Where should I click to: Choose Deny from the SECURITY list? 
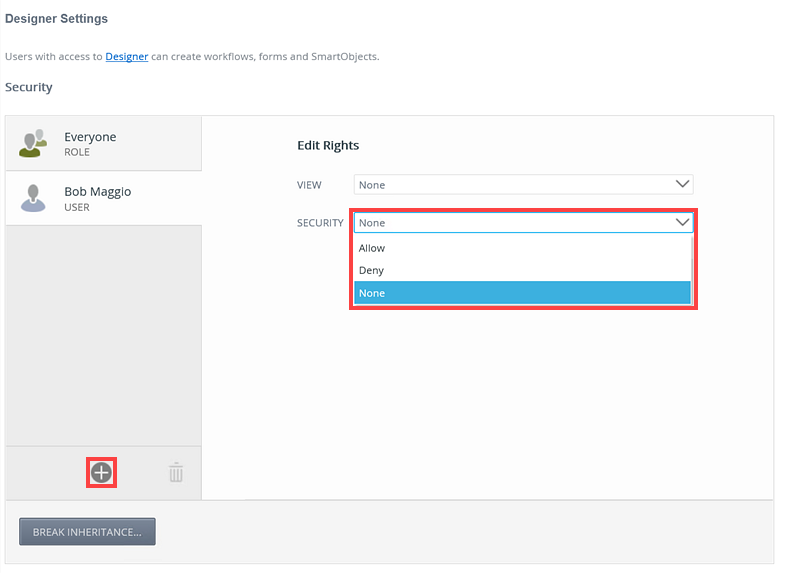coord(371,270)
